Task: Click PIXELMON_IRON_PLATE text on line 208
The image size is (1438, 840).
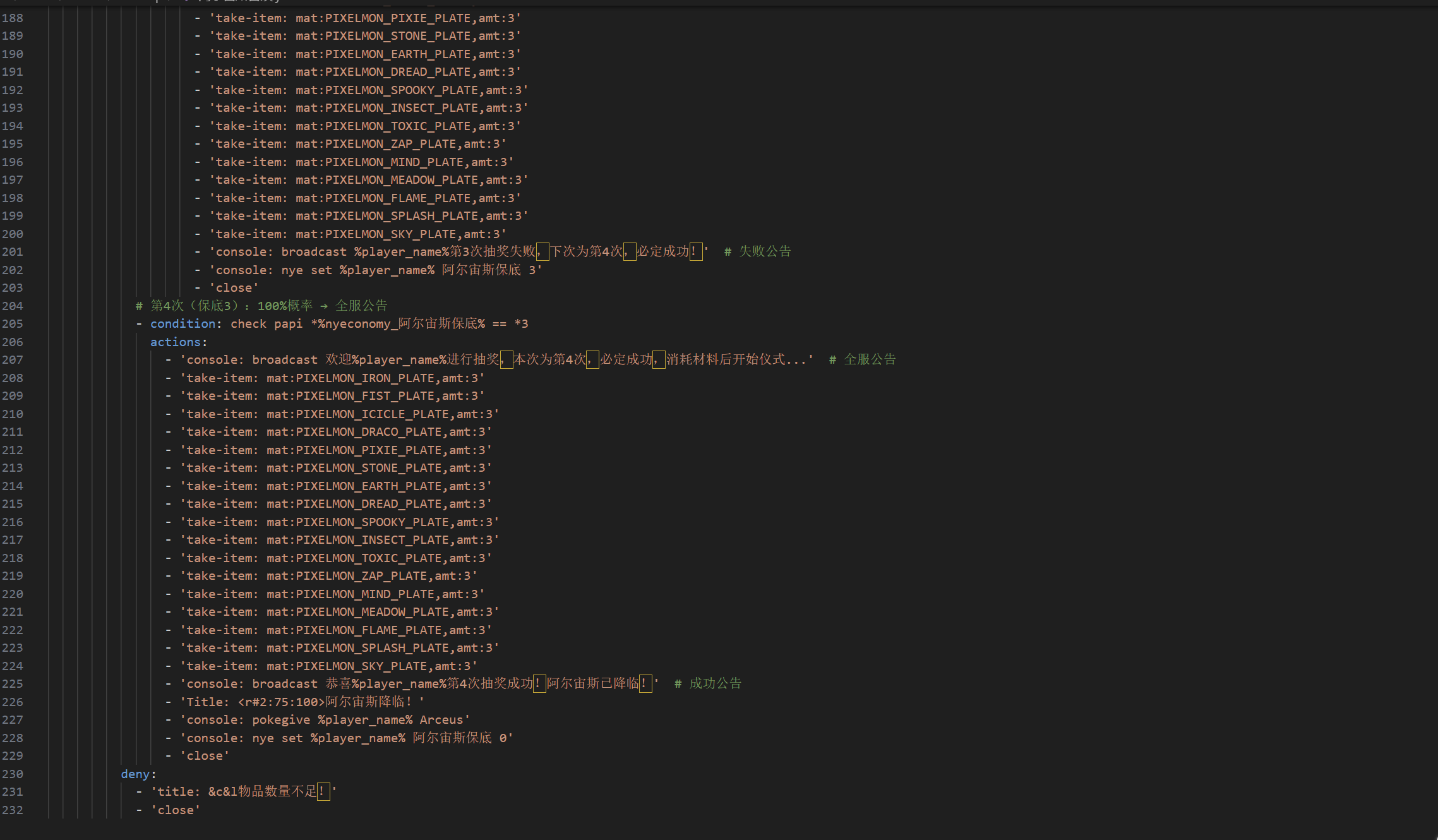Action: (x=365, y=378)
